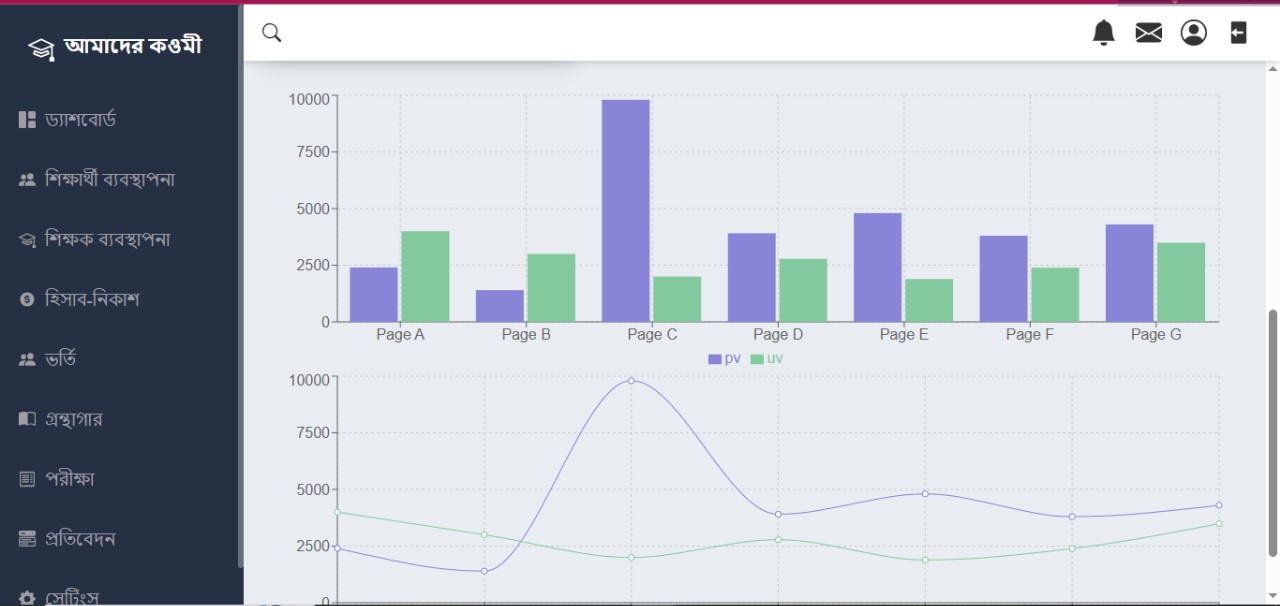Open সেটিংস settings menu
This screenshot has height=606, width=1280.
(71, 597)
